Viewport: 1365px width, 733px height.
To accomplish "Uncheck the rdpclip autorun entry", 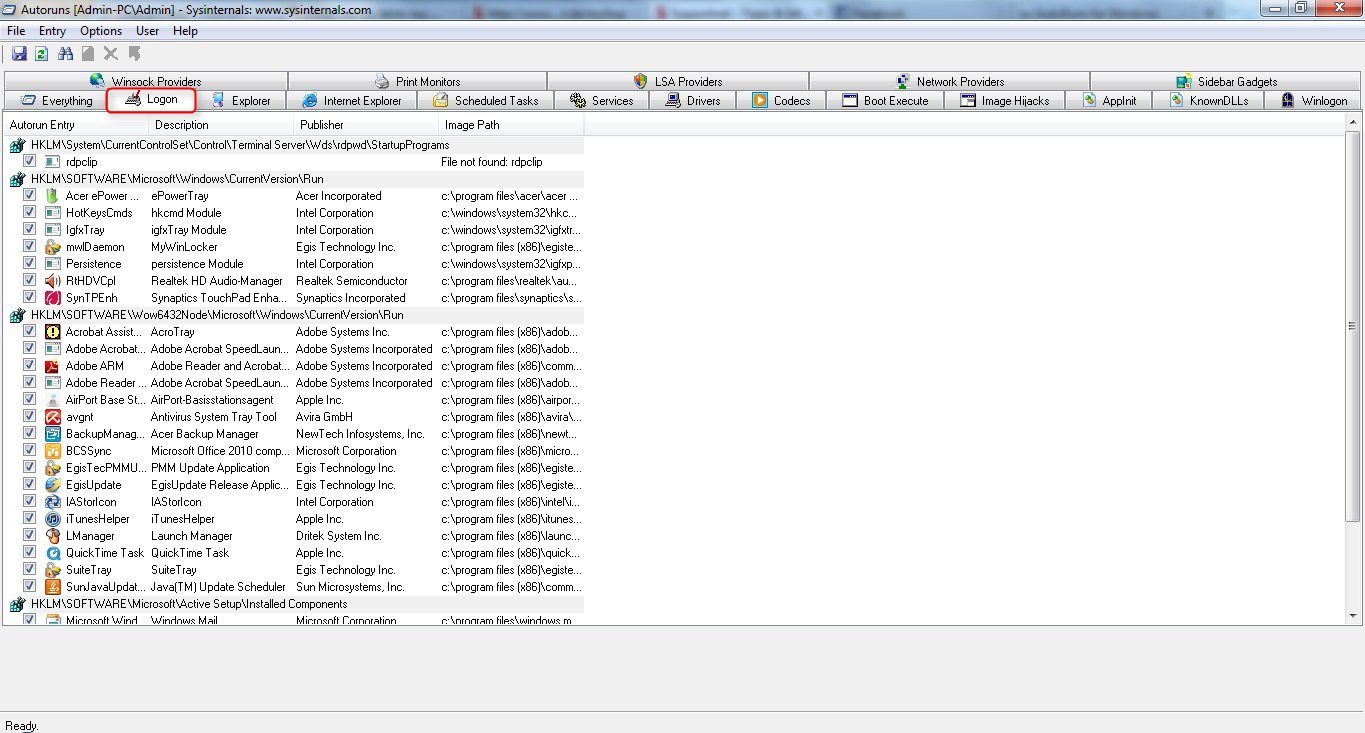I will [x=30, y=161].
